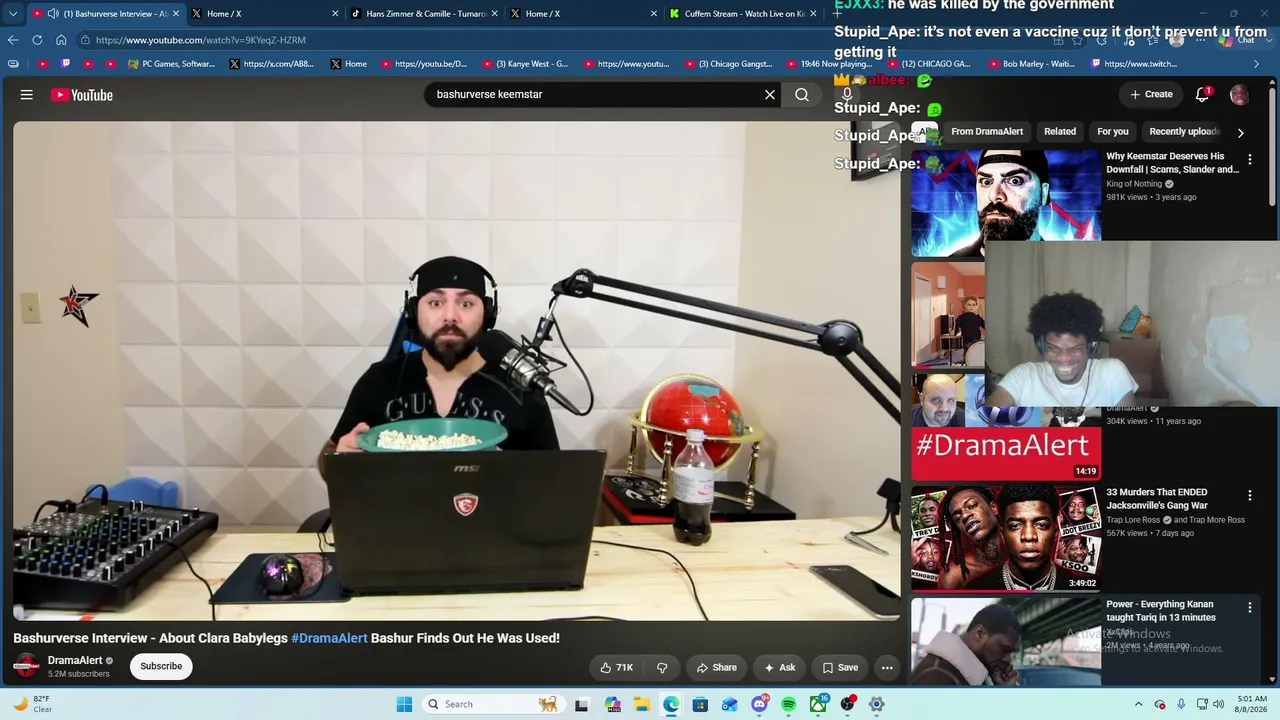The height and width of the screenshot is (720, 1280).
Task: Focus the YouTube search box
Action: [595, 95]
